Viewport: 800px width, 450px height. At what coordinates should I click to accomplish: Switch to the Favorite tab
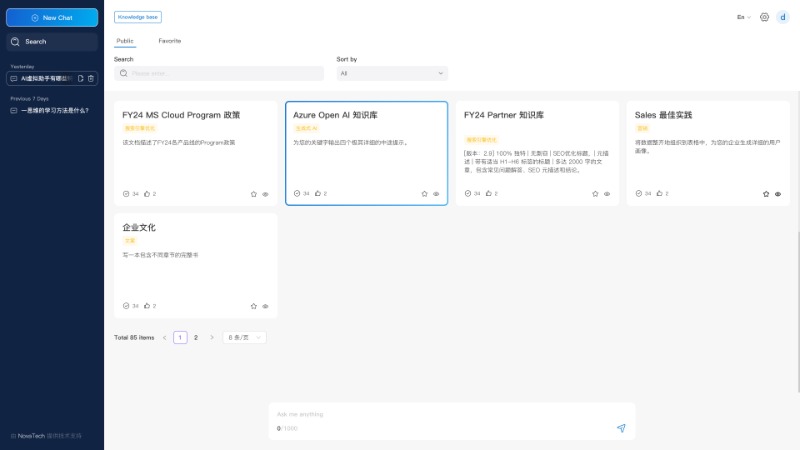(x=170, y=41)
